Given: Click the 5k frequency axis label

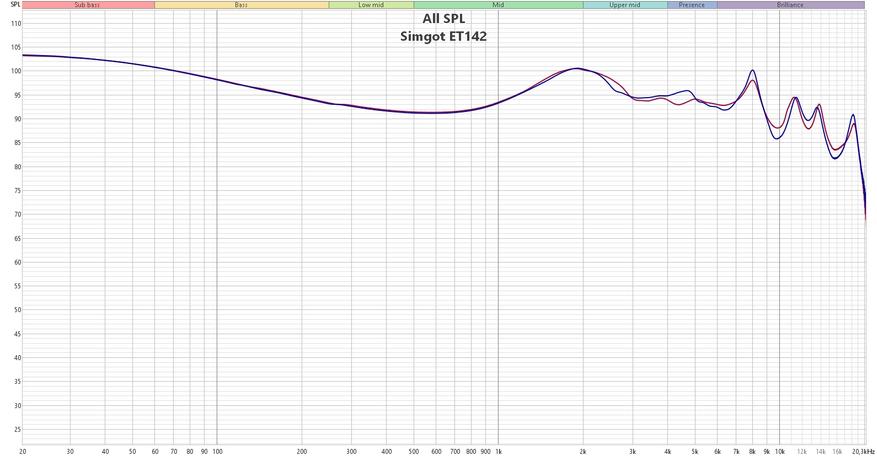Looking at the screenshot, I should (695, 451).
